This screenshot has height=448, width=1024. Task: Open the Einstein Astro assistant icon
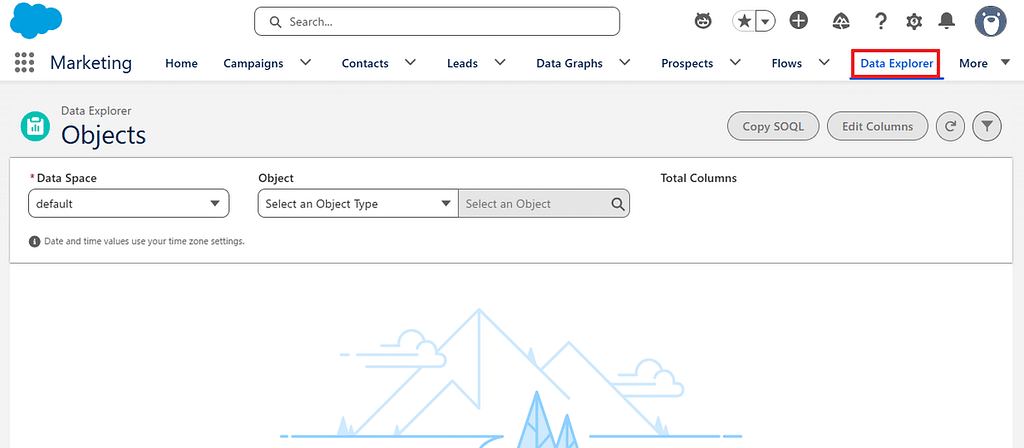coord(703,22)
